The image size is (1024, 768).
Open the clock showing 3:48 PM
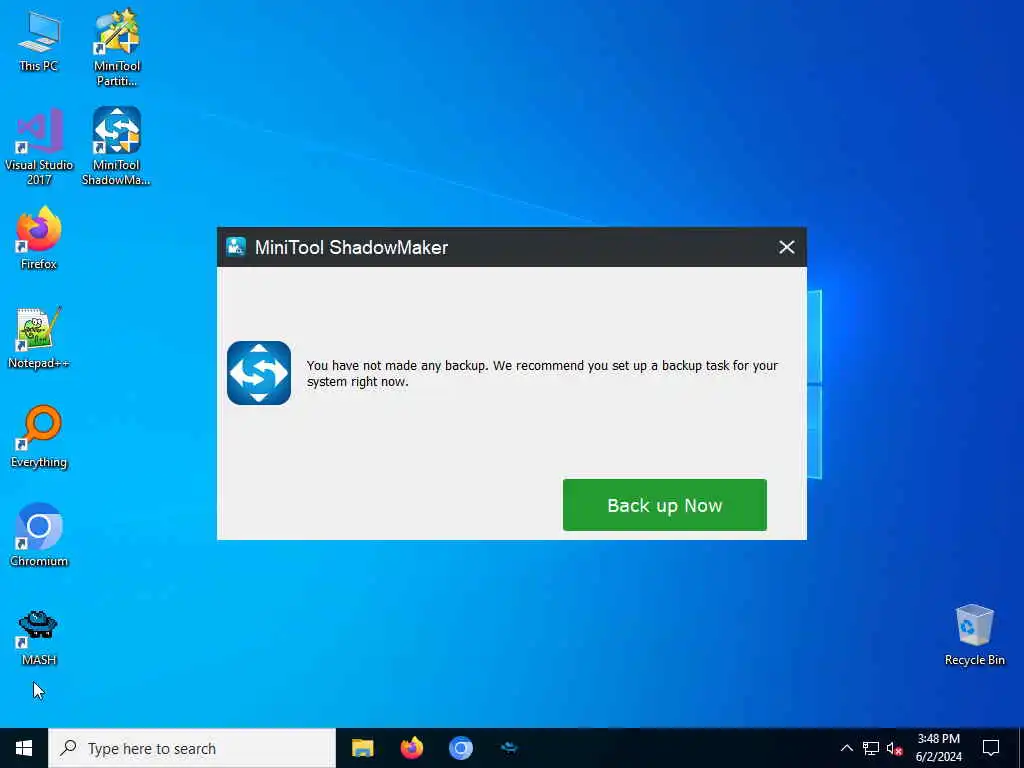click(938, 748)
